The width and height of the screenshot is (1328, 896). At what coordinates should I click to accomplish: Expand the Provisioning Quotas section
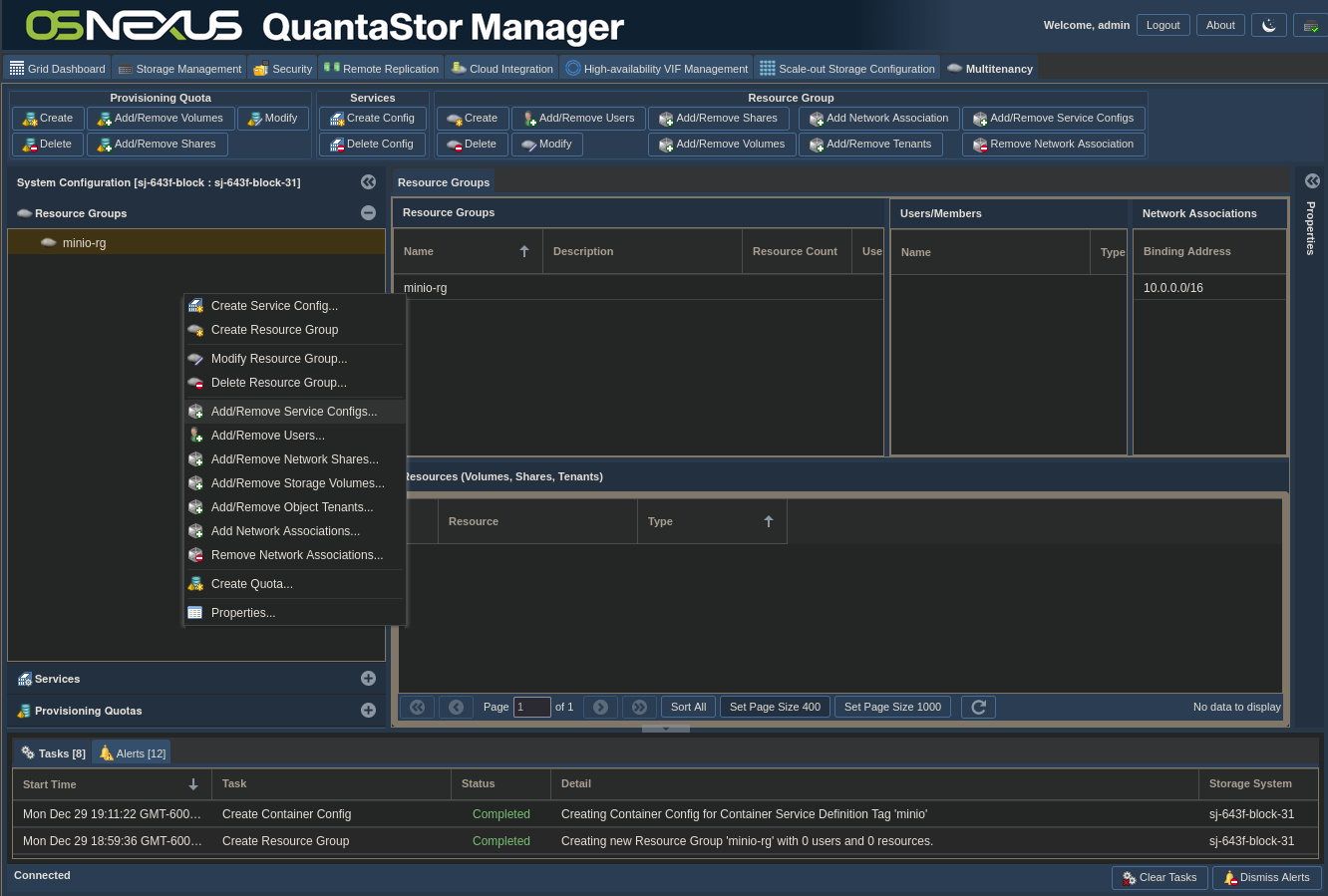[368, 711]
